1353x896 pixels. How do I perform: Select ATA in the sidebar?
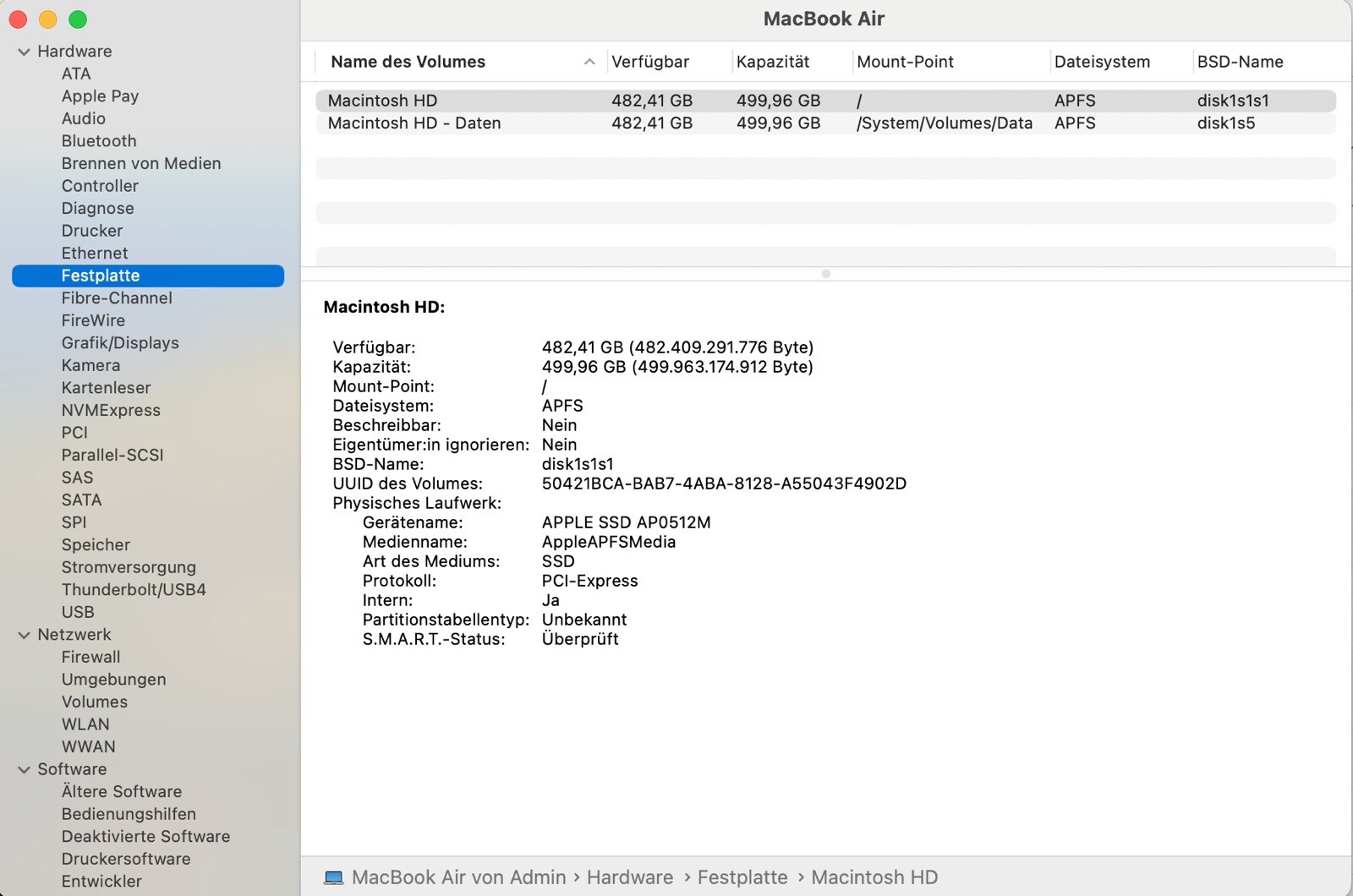point(76,74)
